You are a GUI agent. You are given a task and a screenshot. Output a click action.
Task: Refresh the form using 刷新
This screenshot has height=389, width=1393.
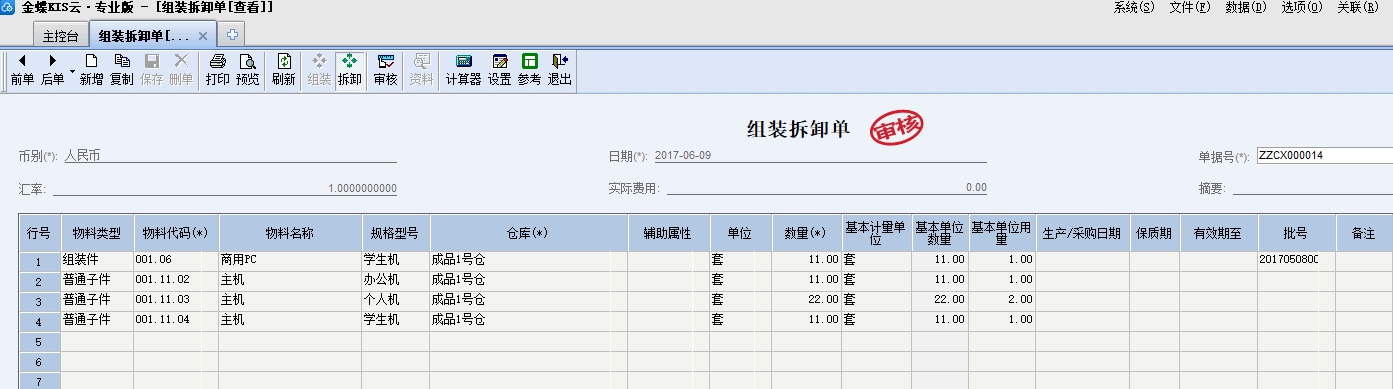(x=283, y=69)
